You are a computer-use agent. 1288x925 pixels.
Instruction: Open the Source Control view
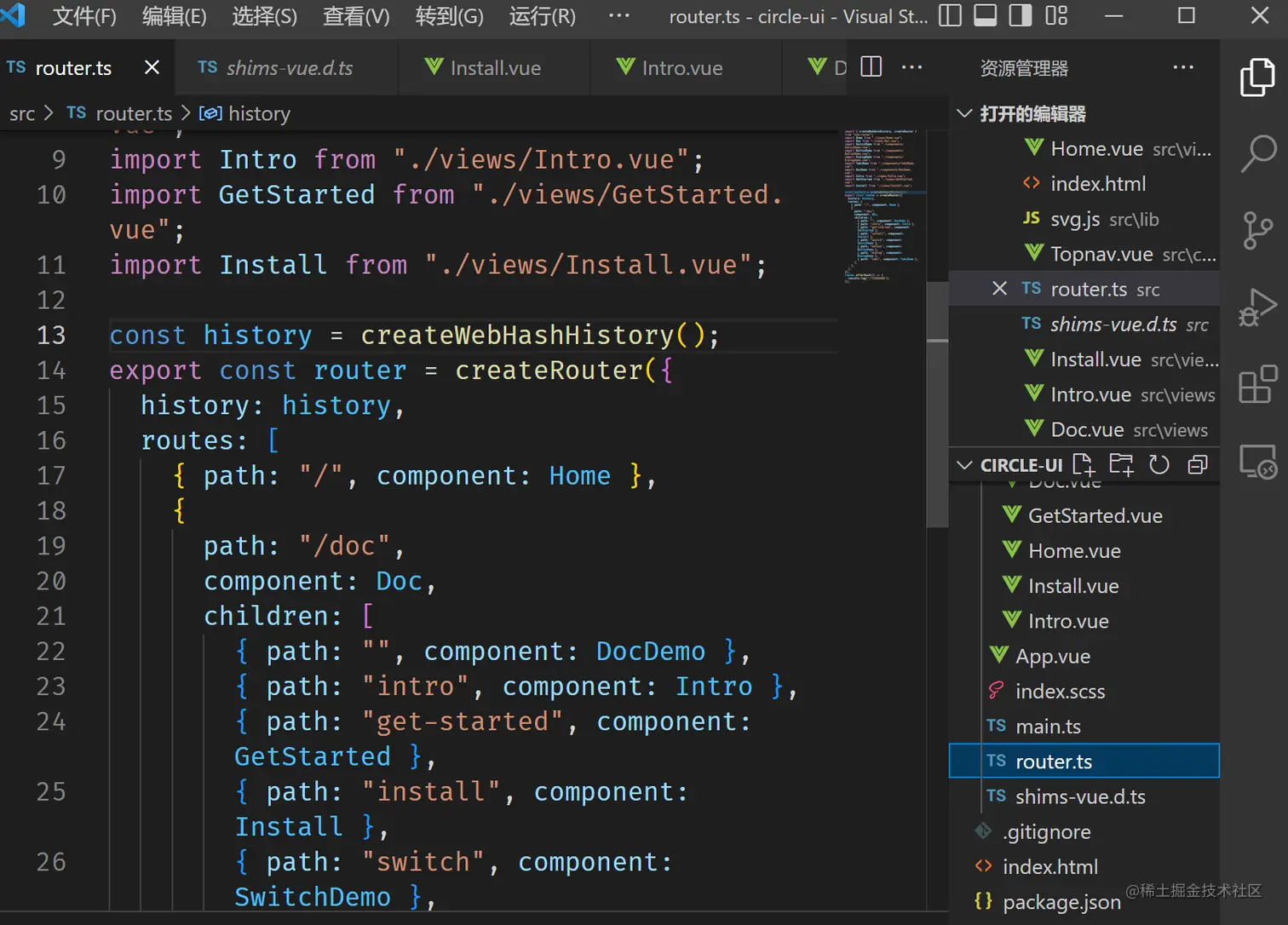point(1257,230)
